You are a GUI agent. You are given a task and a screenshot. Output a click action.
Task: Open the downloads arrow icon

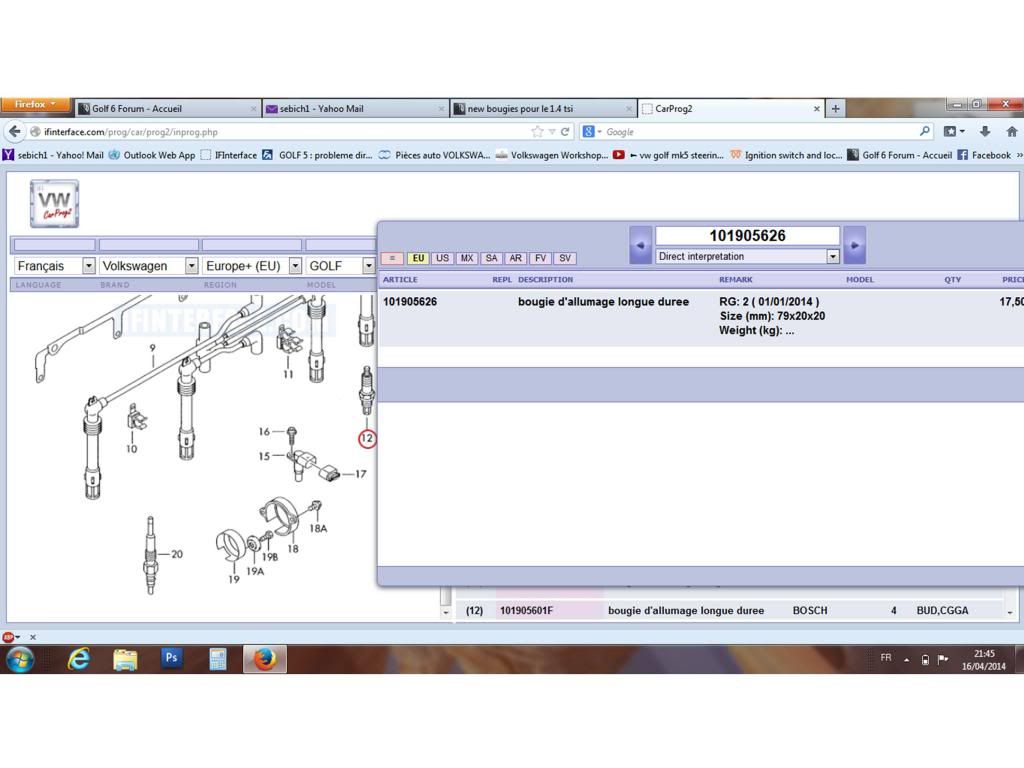click(x=985, y=132)
